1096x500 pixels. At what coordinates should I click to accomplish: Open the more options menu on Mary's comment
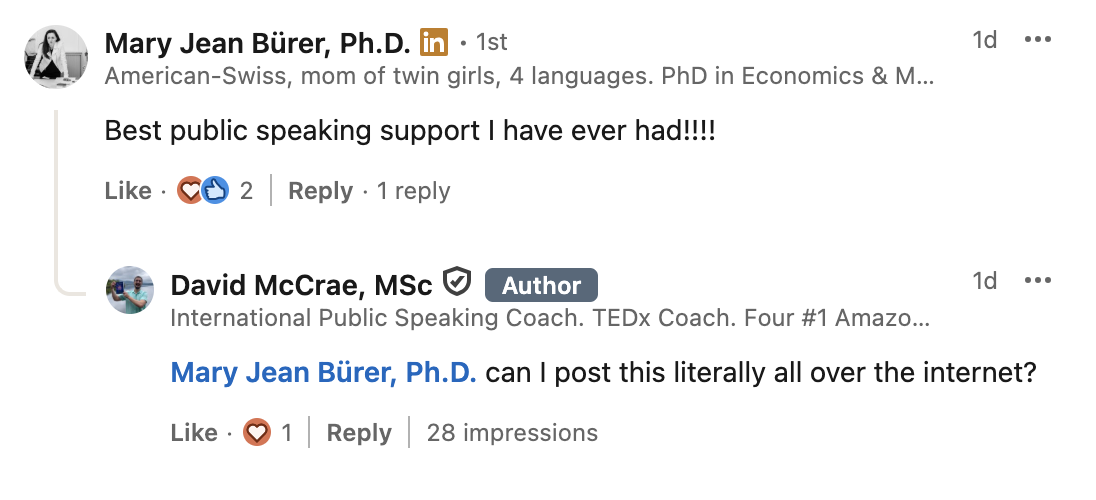(x=1038, y=40)
